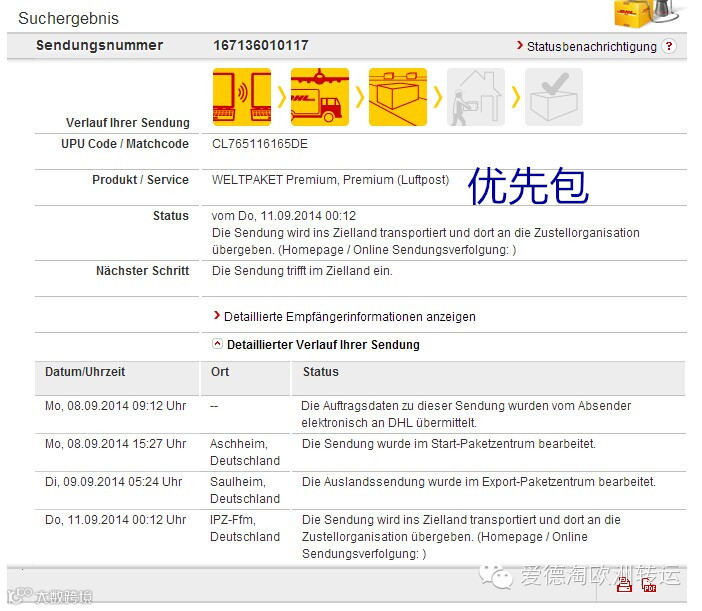Click the DHL package image top right
Screen dimensions: 702x611
tap(648, 13)
